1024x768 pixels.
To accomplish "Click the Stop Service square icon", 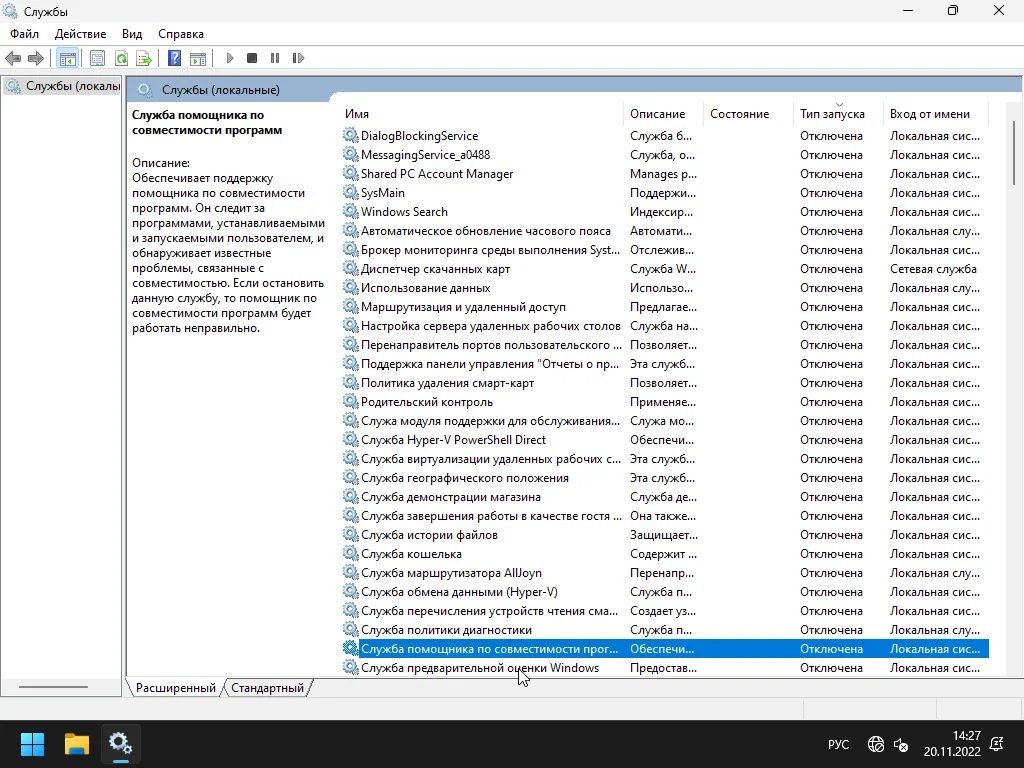I will coord(252,59).
